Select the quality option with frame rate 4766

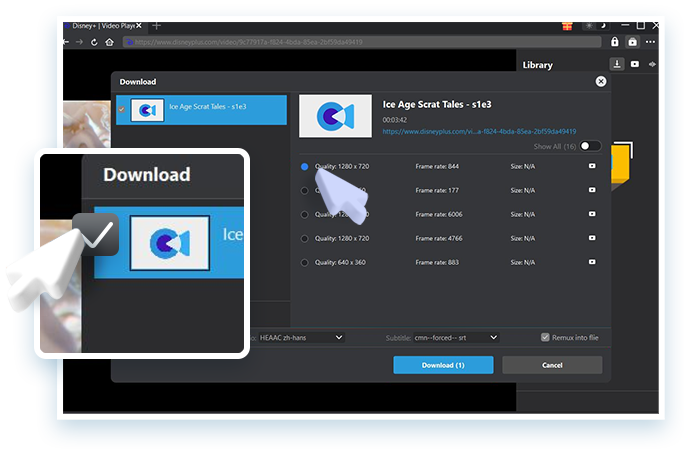tap(304, 239)
